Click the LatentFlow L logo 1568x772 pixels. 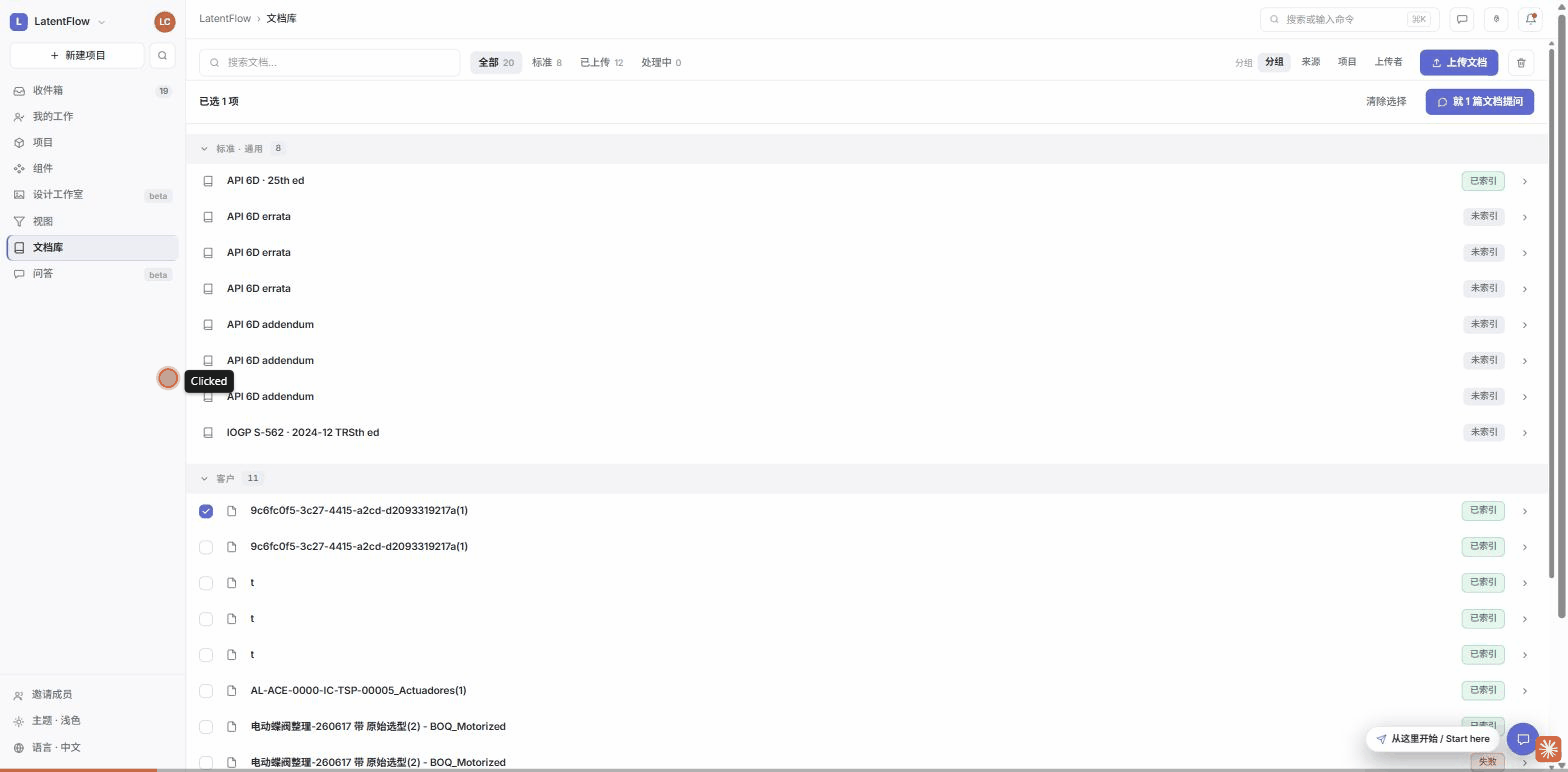18,21
